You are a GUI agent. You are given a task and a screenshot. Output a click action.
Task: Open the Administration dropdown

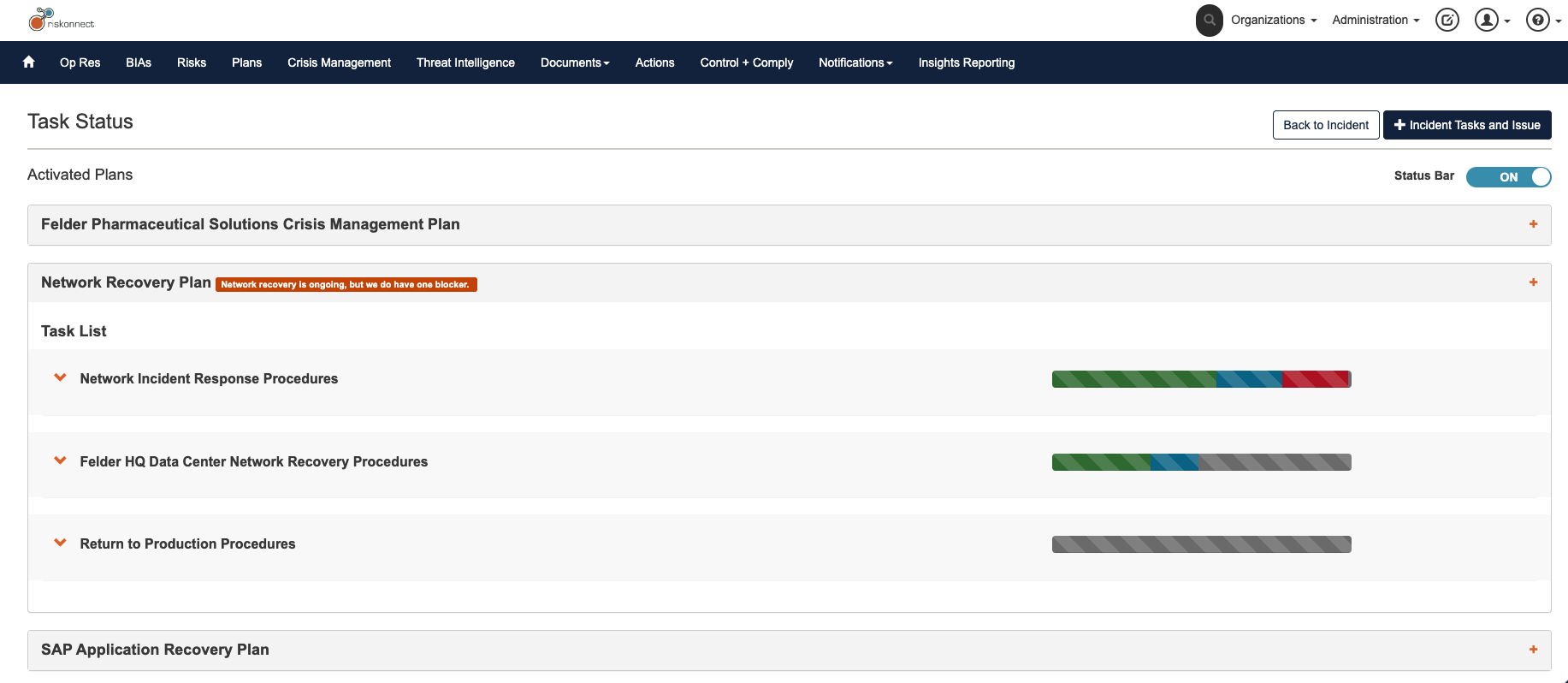1376,20
